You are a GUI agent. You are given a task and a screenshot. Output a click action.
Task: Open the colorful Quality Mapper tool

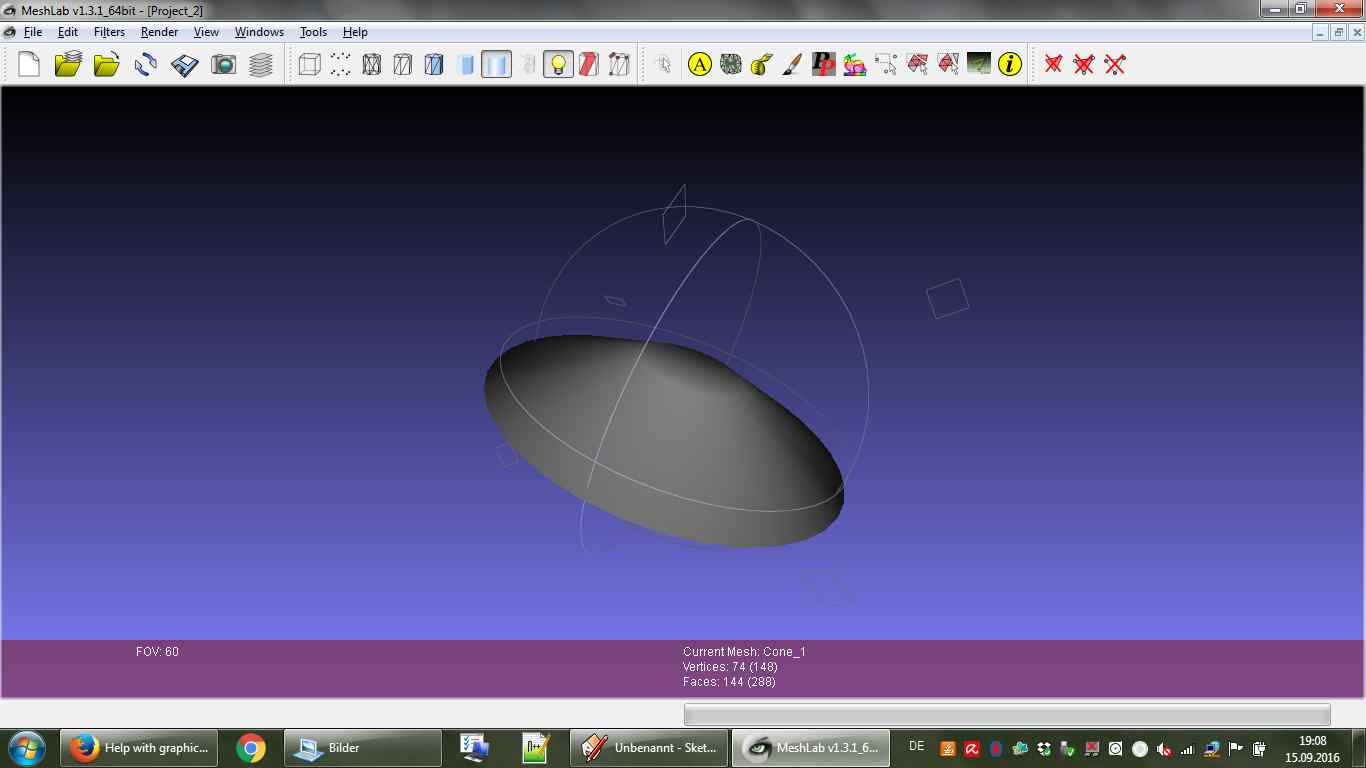click(x=855, y=65)
